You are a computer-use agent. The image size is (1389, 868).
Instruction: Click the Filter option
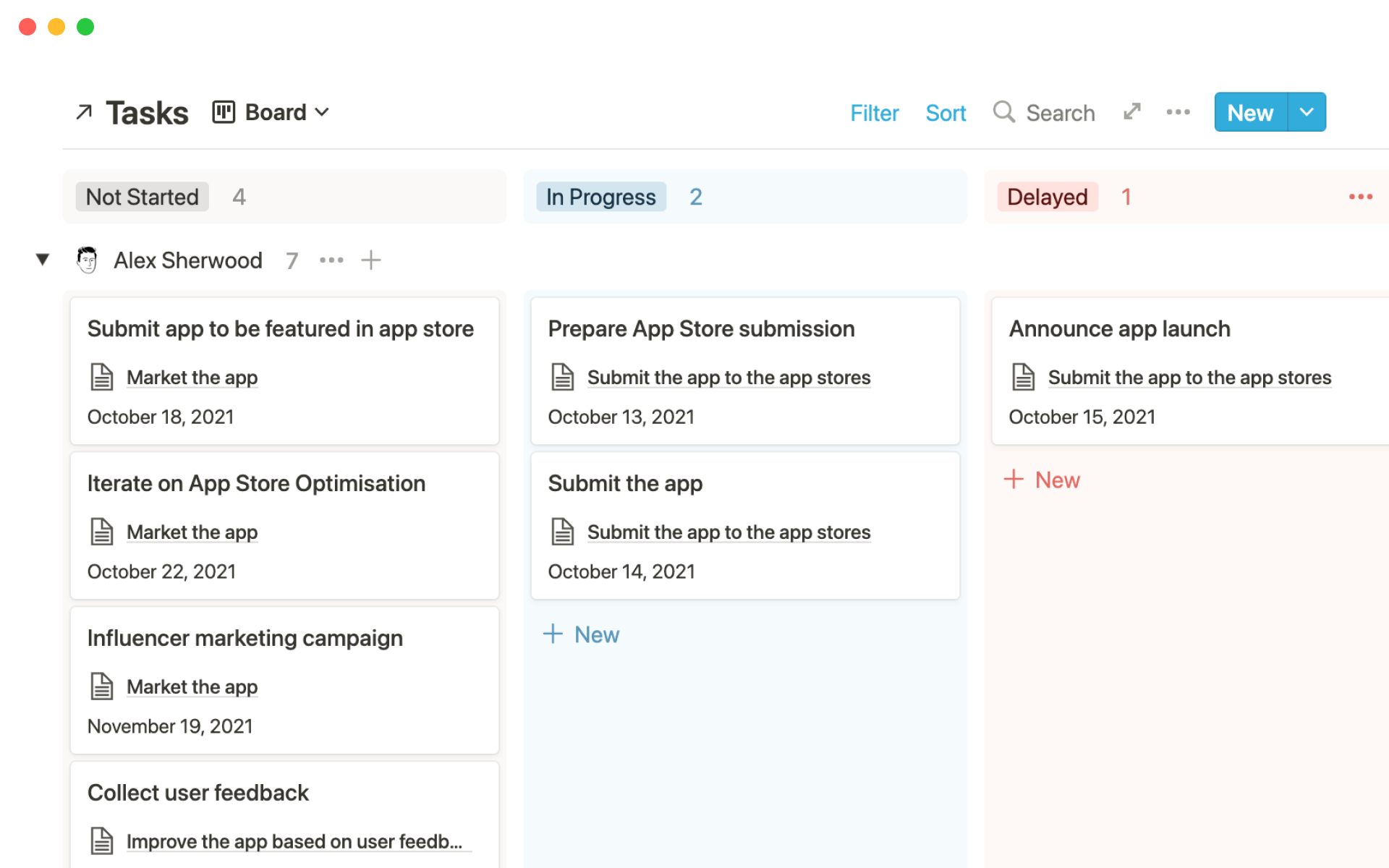click(x=874, y=113)
